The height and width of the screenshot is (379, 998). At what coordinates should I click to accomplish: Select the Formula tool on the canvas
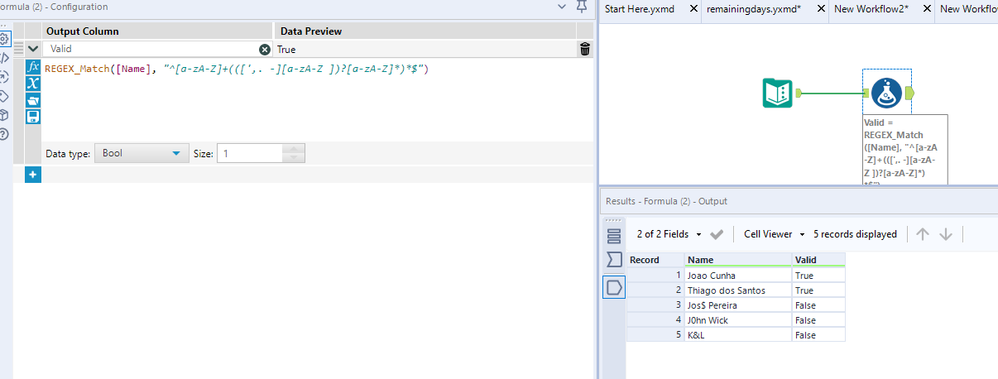pos(886,93)
